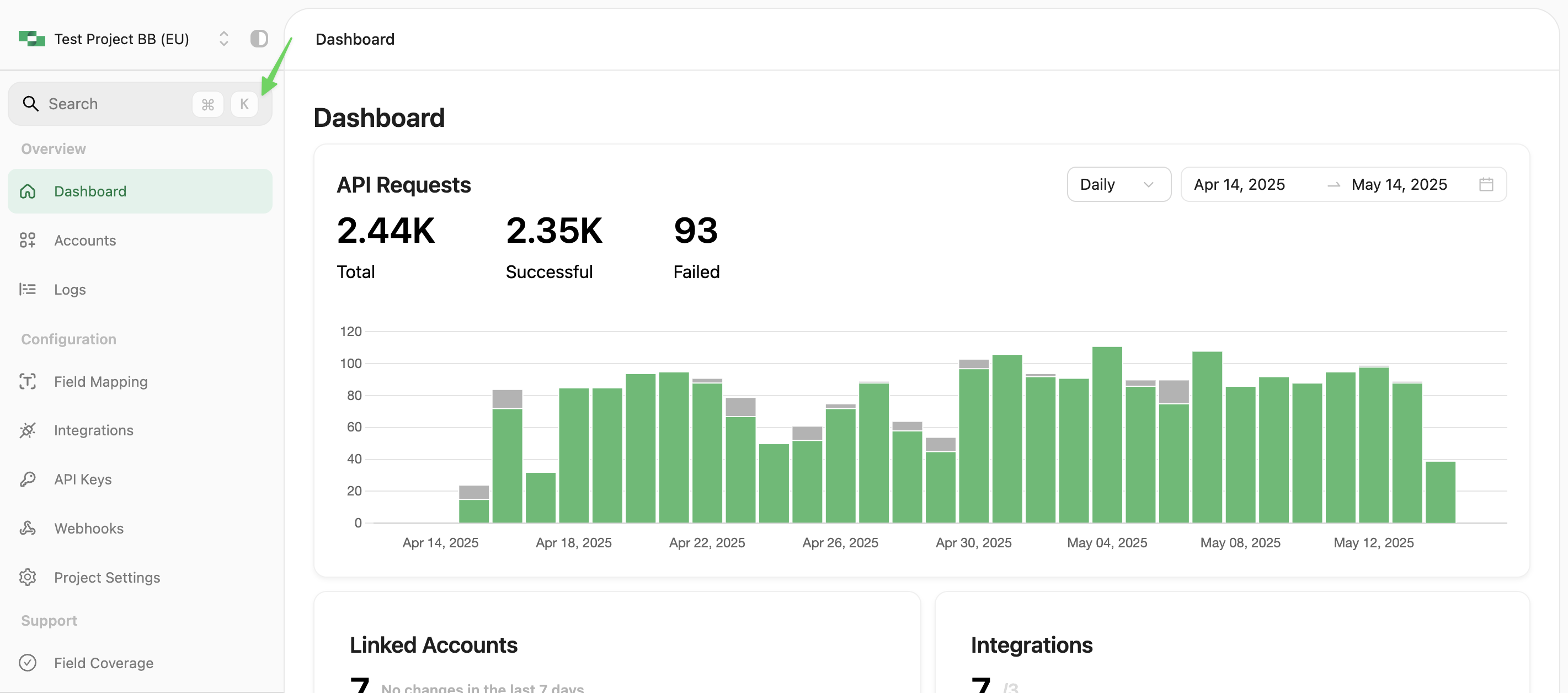The width and height of the screenshot is (1568, 693).
Task: Click the Support section label
Action: tap(49, 621)
